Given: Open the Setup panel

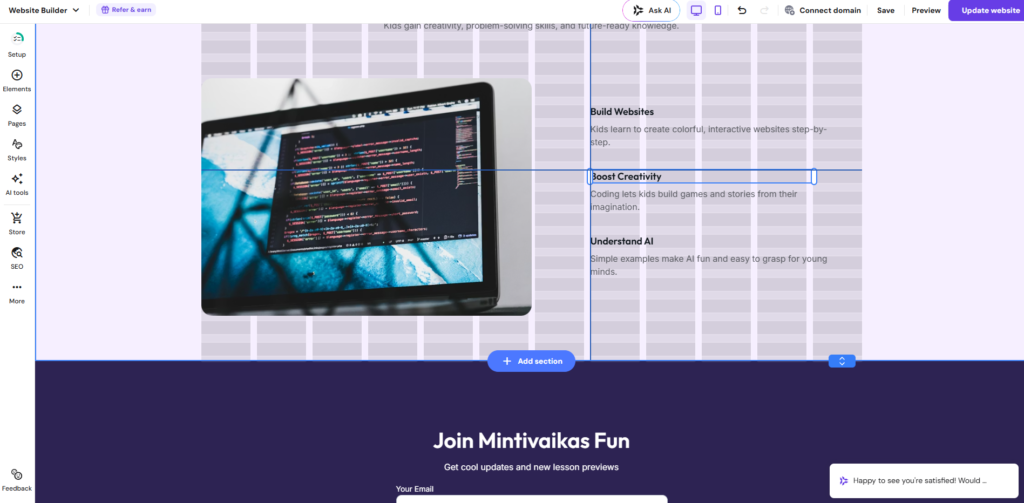Looking at the screenshot, I should click(17, 44).
